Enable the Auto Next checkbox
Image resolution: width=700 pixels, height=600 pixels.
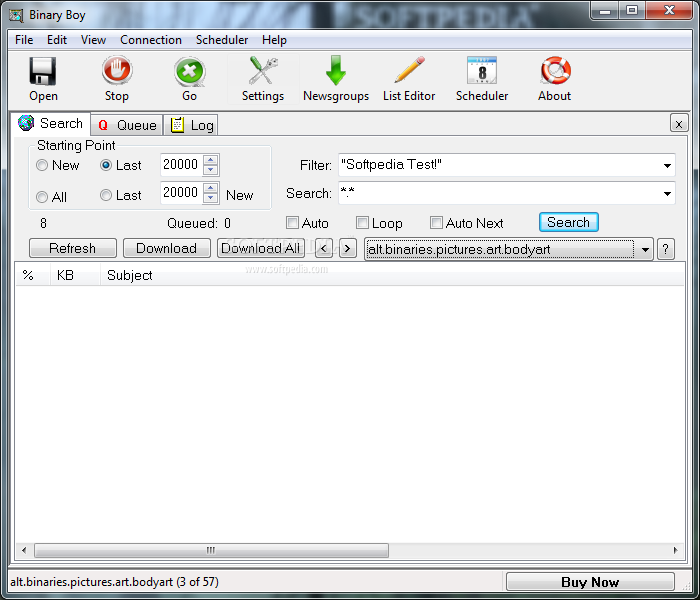click(x=436, y=222)
